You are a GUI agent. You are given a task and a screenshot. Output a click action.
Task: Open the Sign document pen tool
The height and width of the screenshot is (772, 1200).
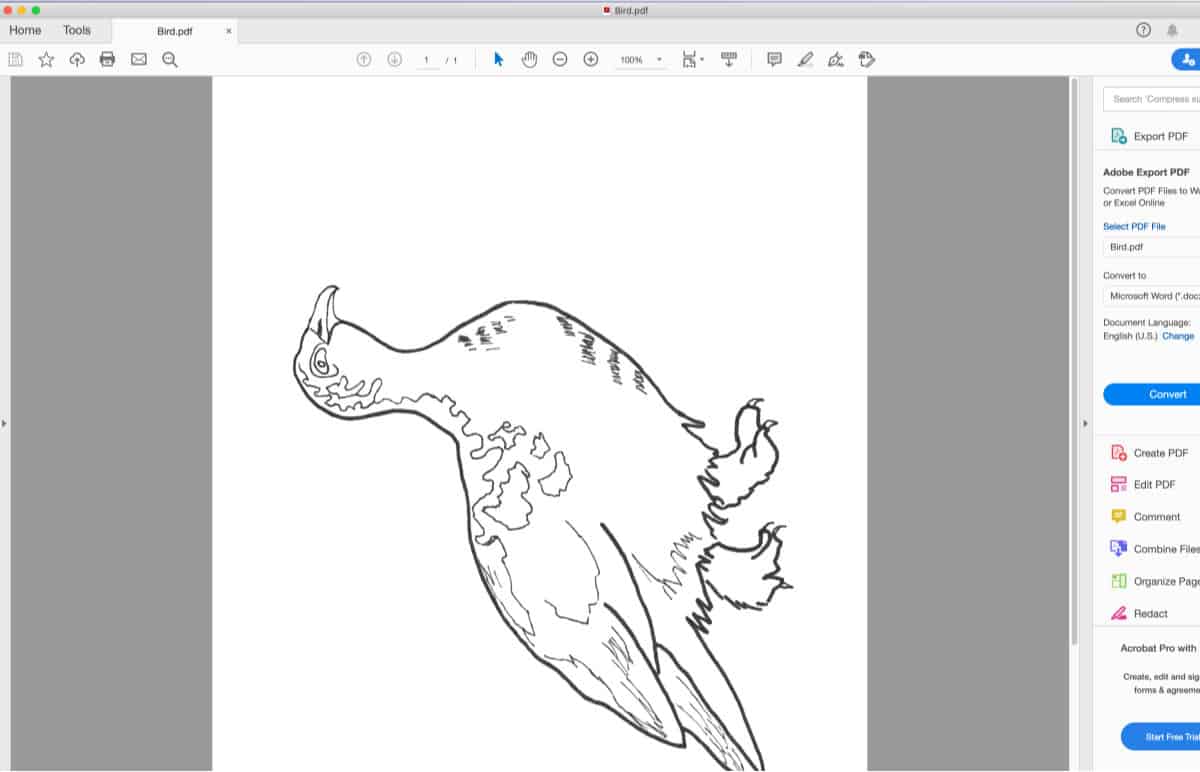point(836,60)
